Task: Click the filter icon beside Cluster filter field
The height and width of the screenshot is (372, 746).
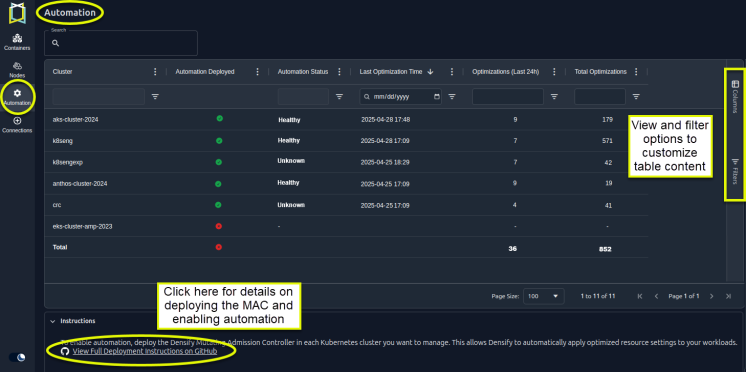Action: [x=155, y=97]
